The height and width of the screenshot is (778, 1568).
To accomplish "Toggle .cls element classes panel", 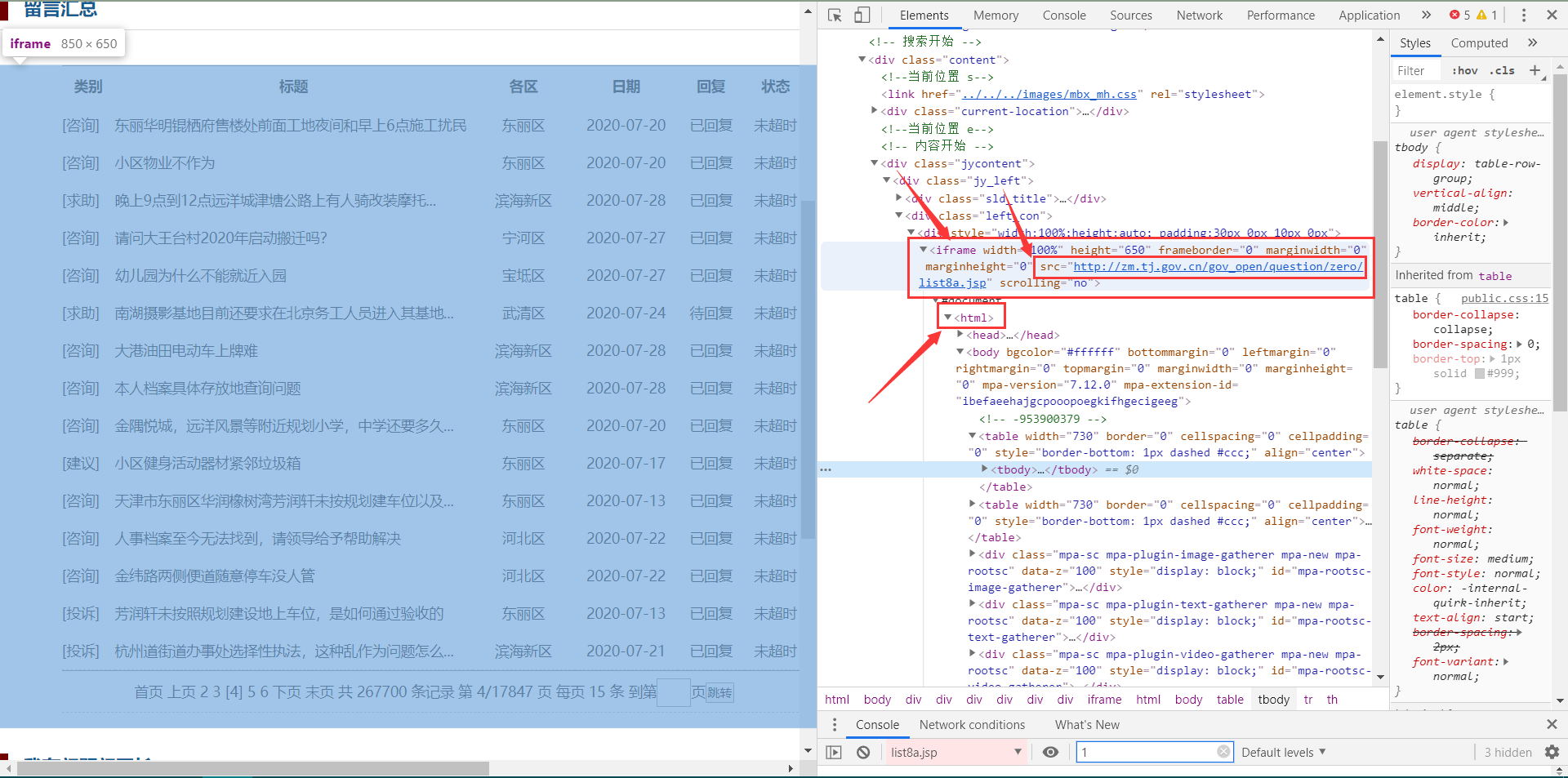I will pos(1502,71).
